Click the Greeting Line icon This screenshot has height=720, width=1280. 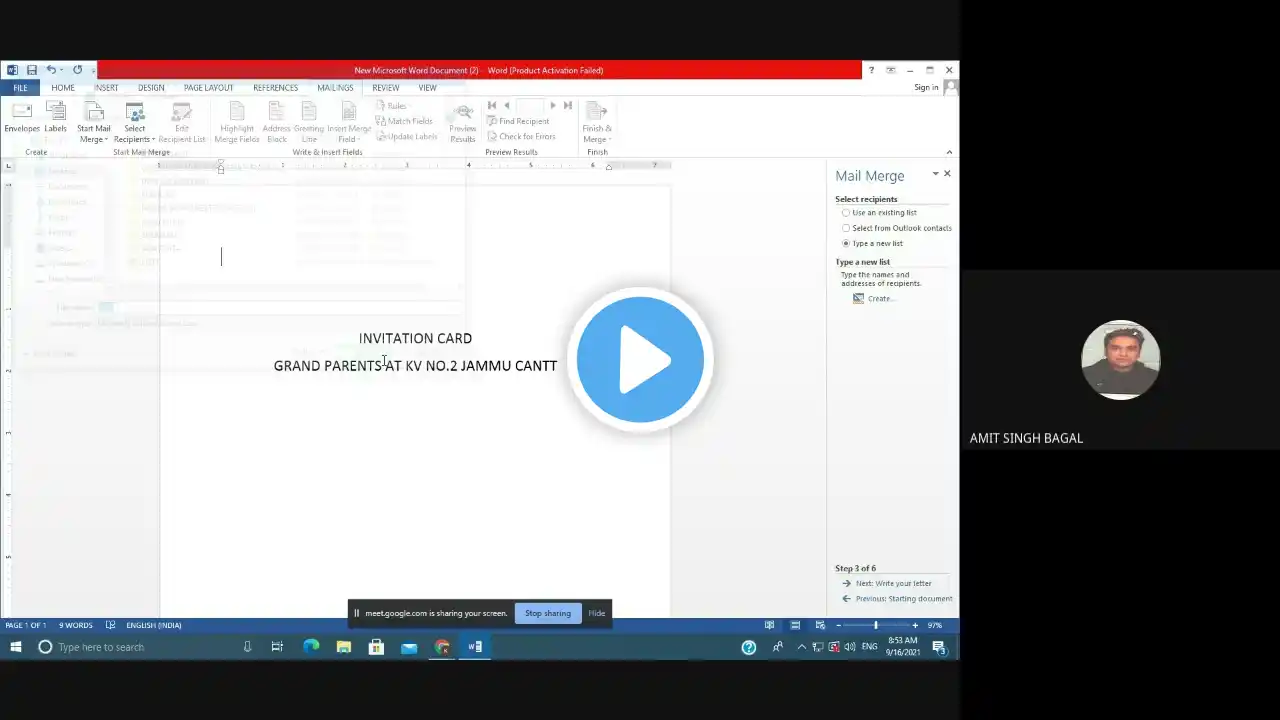[309, 123]
